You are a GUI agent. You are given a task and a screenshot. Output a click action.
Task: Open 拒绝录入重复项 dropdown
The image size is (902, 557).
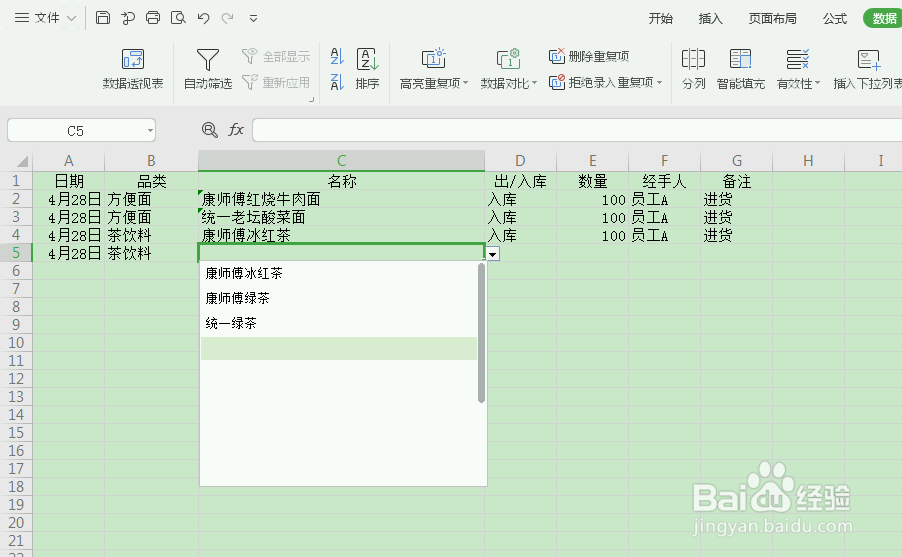point(605,82)
